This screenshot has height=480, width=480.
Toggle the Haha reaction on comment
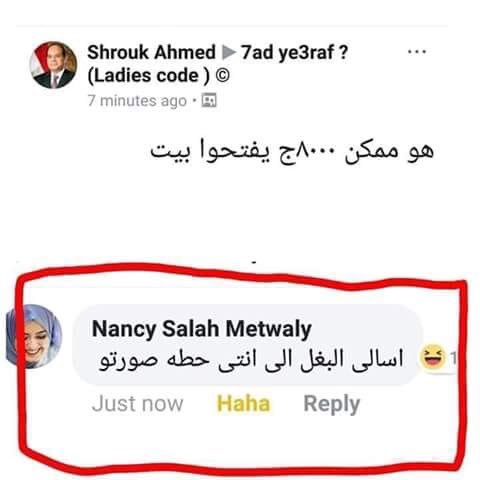243,404
